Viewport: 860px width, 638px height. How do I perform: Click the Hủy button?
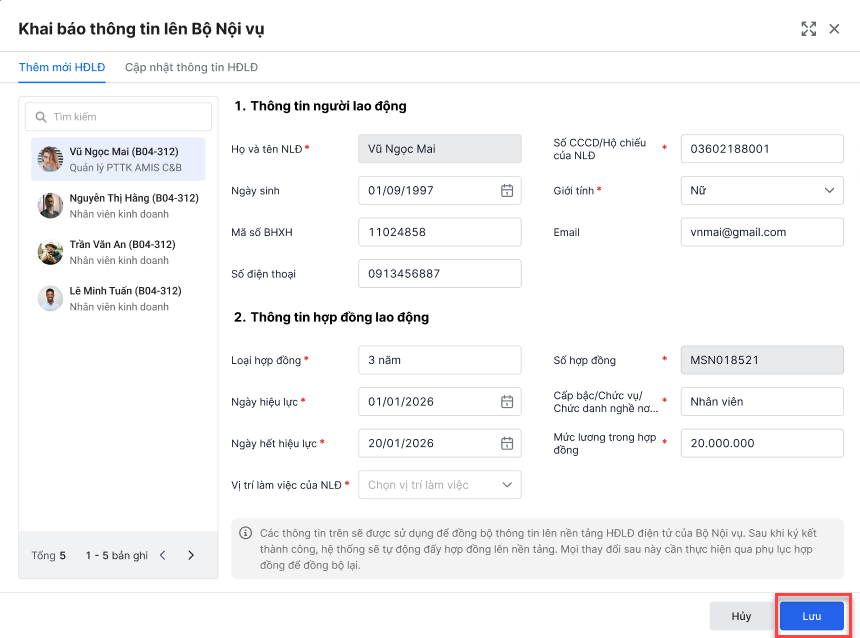tap(741, 616)
